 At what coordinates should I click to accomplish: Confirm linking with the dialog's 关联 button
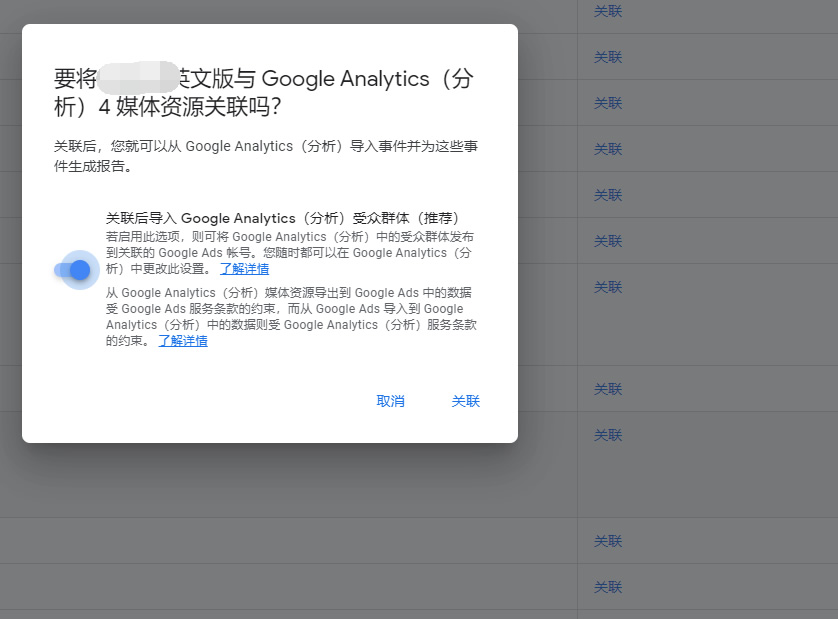click(x=465, y=401)
